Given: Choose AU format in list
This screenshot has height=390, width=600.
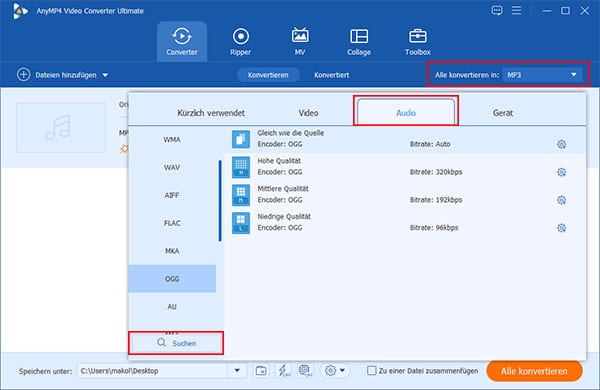Looking at the screenshot, I should pyautogui.click(x=172, y=307).
